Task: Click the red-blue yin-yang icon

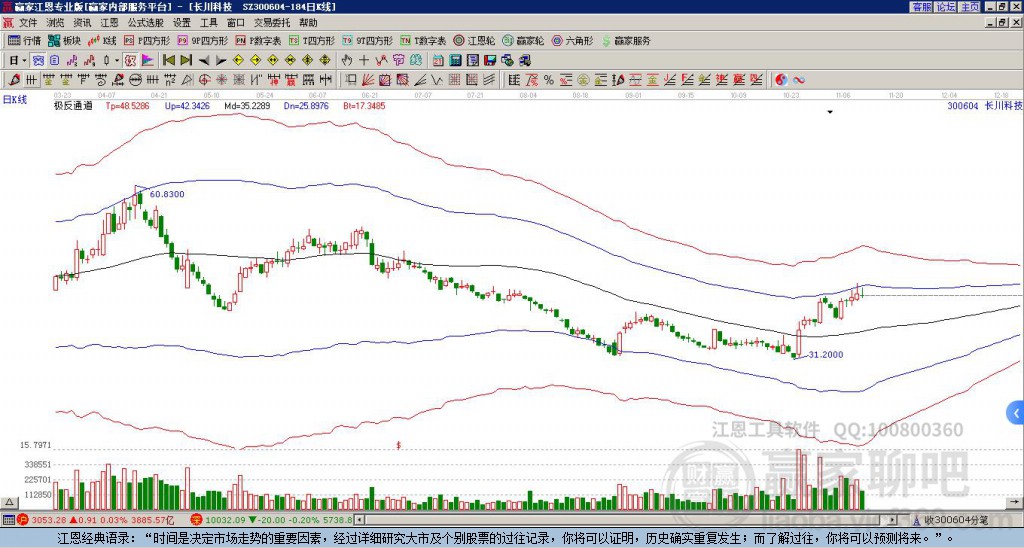Action: 781,80
